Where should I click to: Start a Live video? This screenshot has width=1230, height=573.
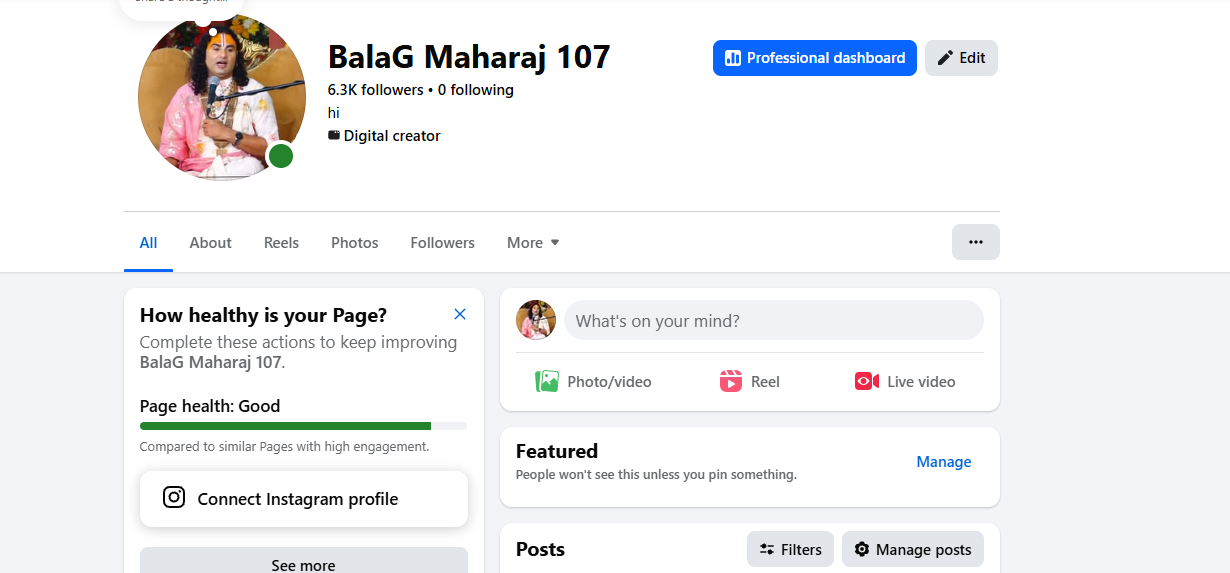coord(905,381)
